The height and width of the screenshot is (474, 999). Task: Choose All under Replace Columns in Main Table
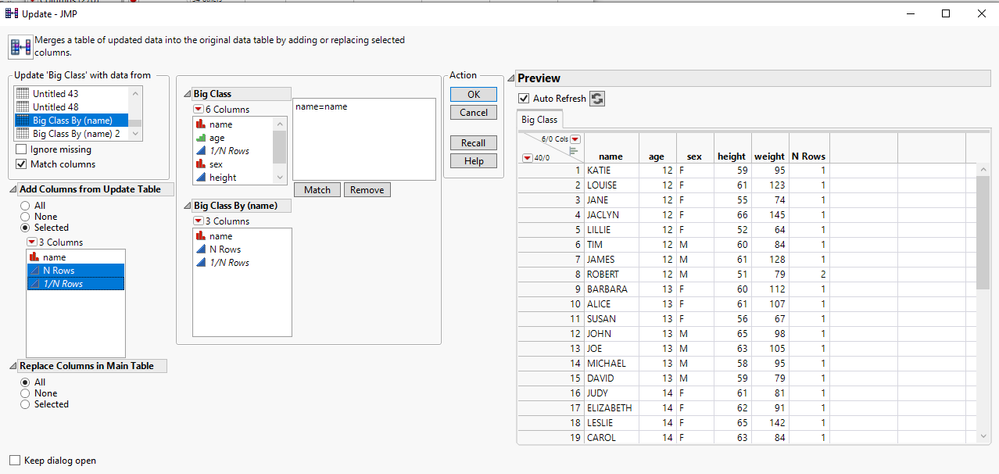(25, 382)
